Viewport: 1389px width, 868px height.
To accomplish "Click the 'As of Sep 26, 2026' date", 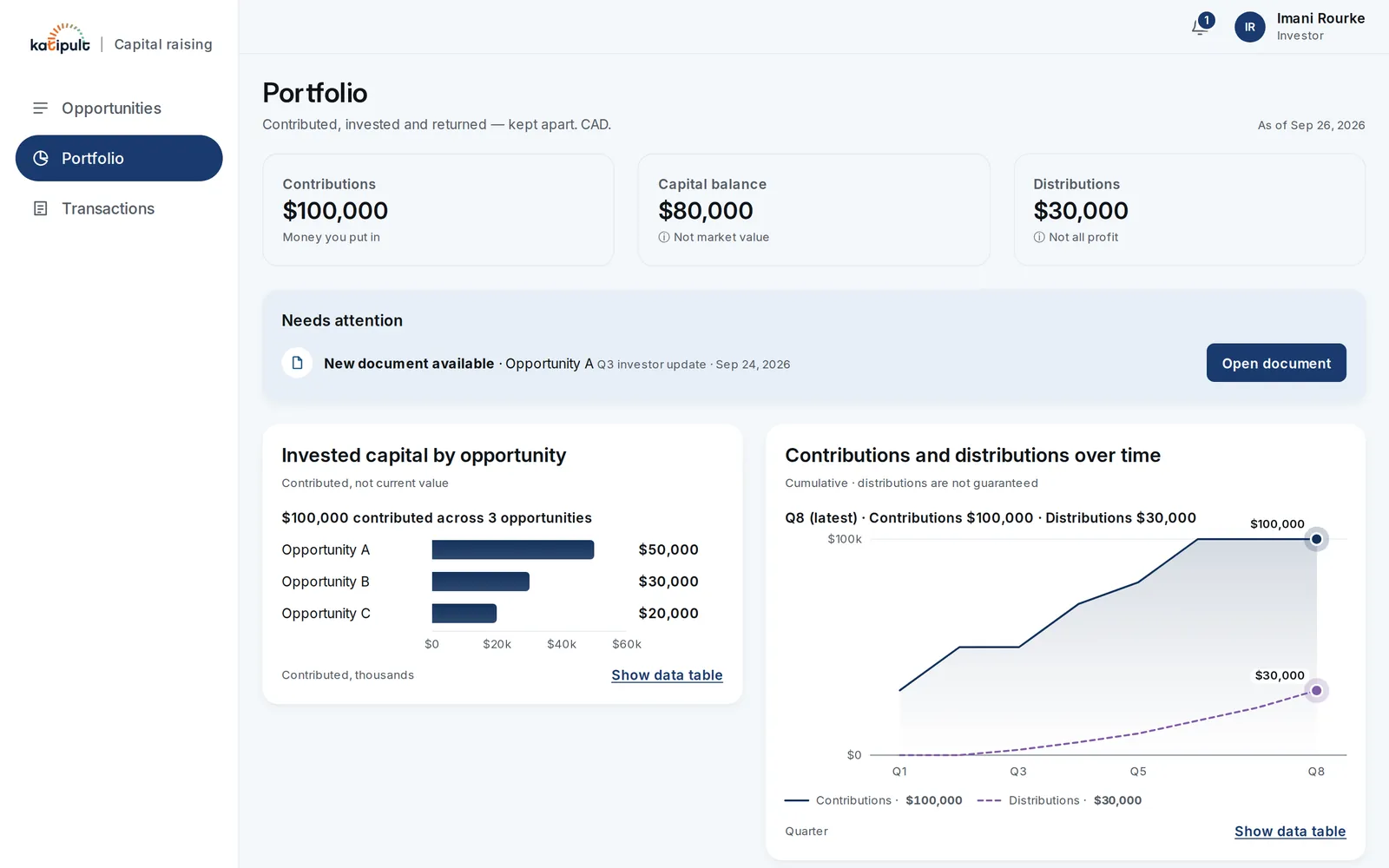I will (x=1311, y=125).
